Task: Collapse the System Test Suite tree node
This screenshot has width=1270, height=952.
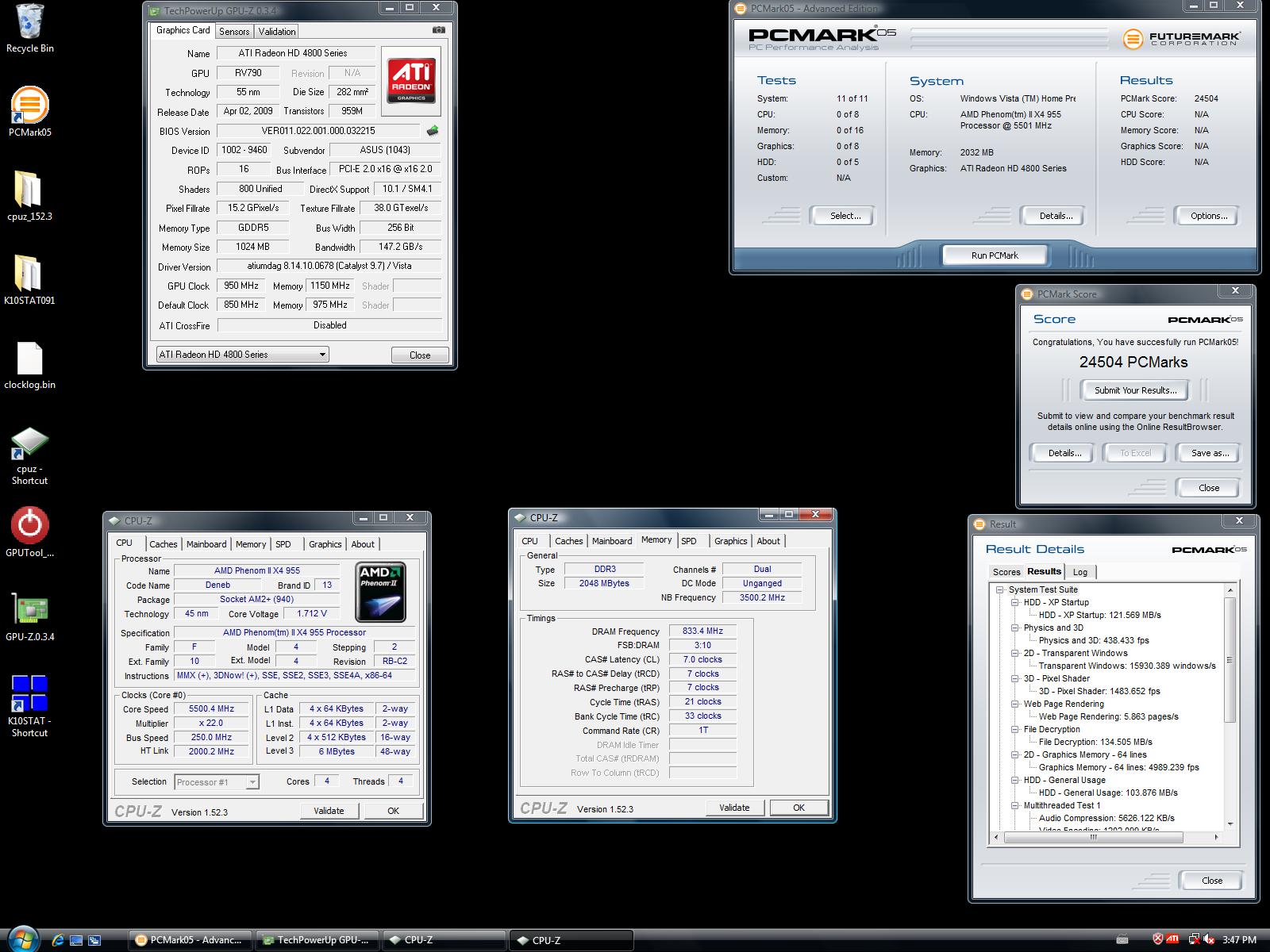Action: tap(1001, 589)
